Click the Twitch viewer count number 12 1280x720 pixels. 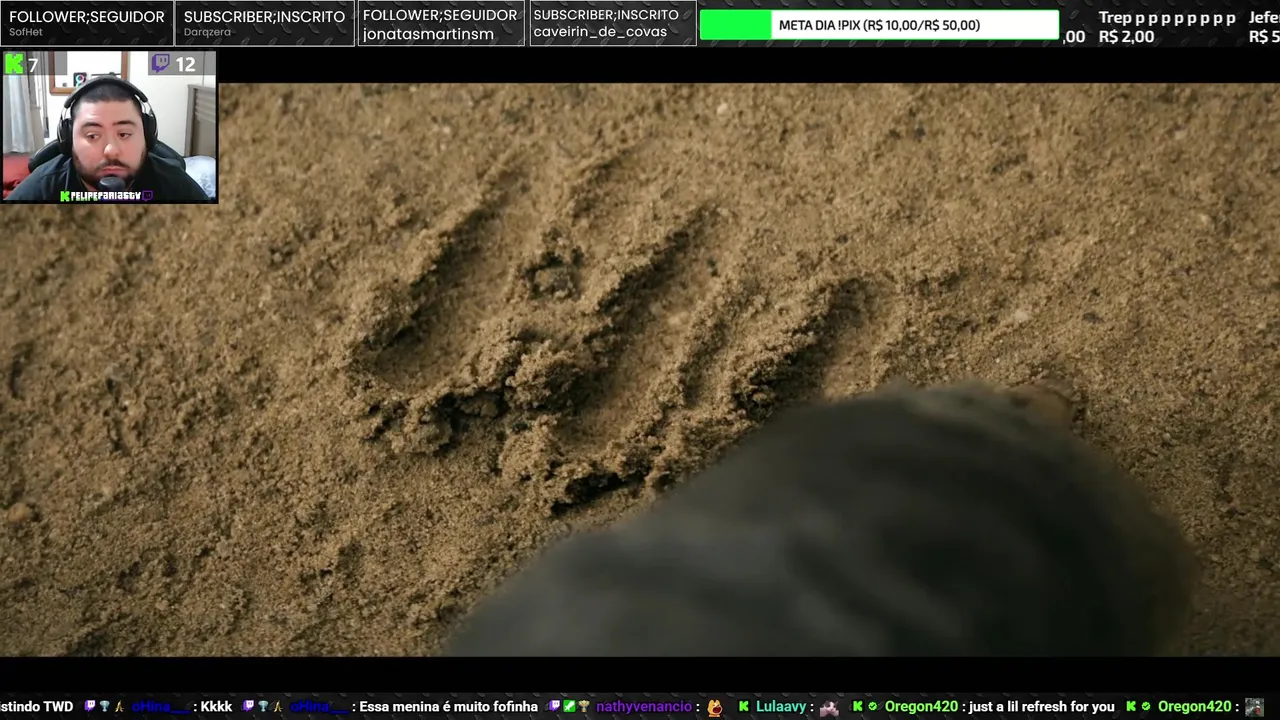185,65
